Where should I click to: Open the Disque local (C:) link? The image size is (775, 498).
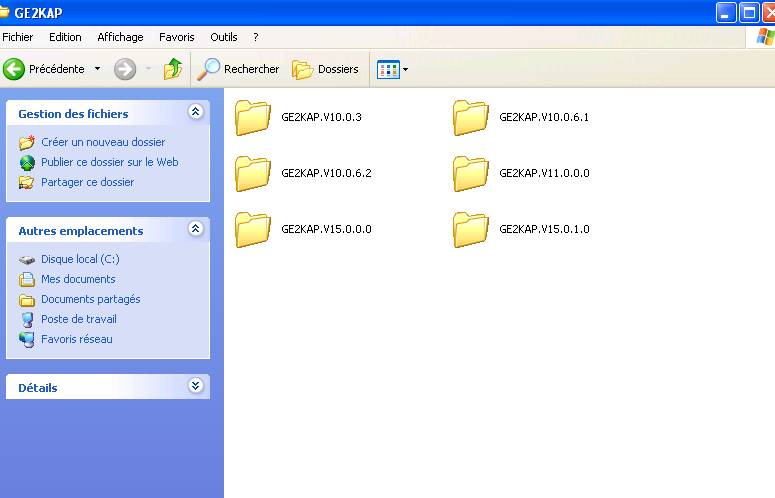[80, 259]
